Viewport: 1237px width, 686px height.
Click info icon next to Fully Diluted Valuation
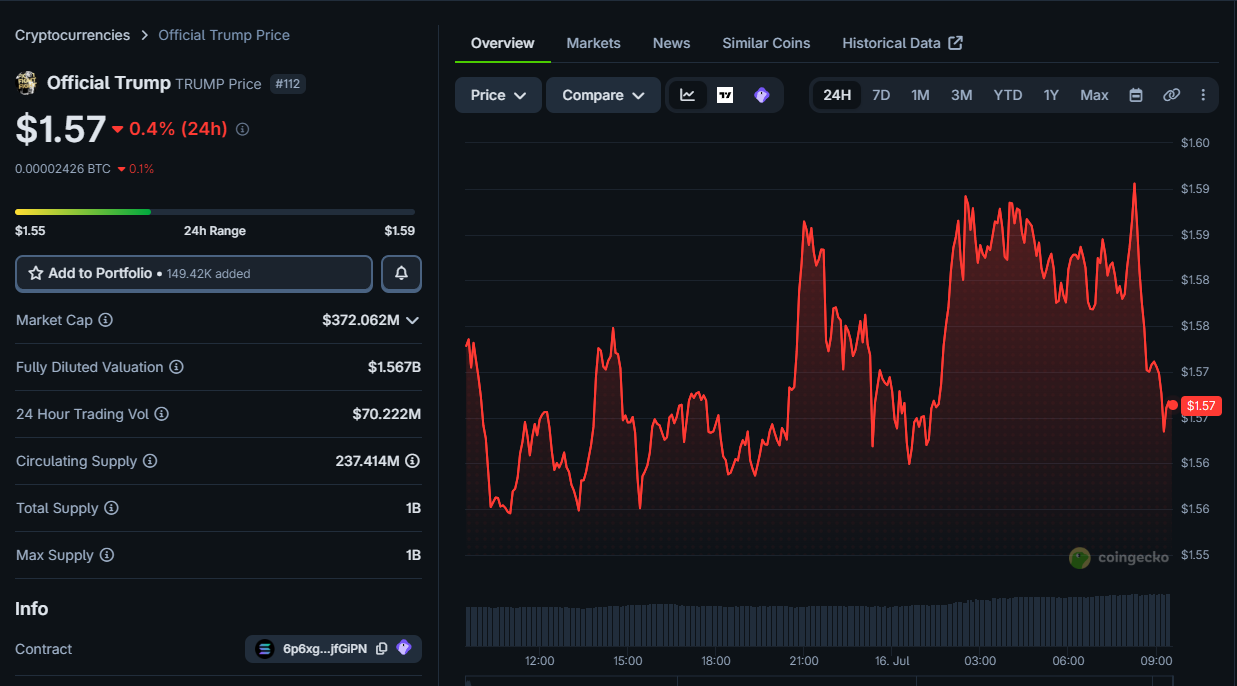coord(176,367)
